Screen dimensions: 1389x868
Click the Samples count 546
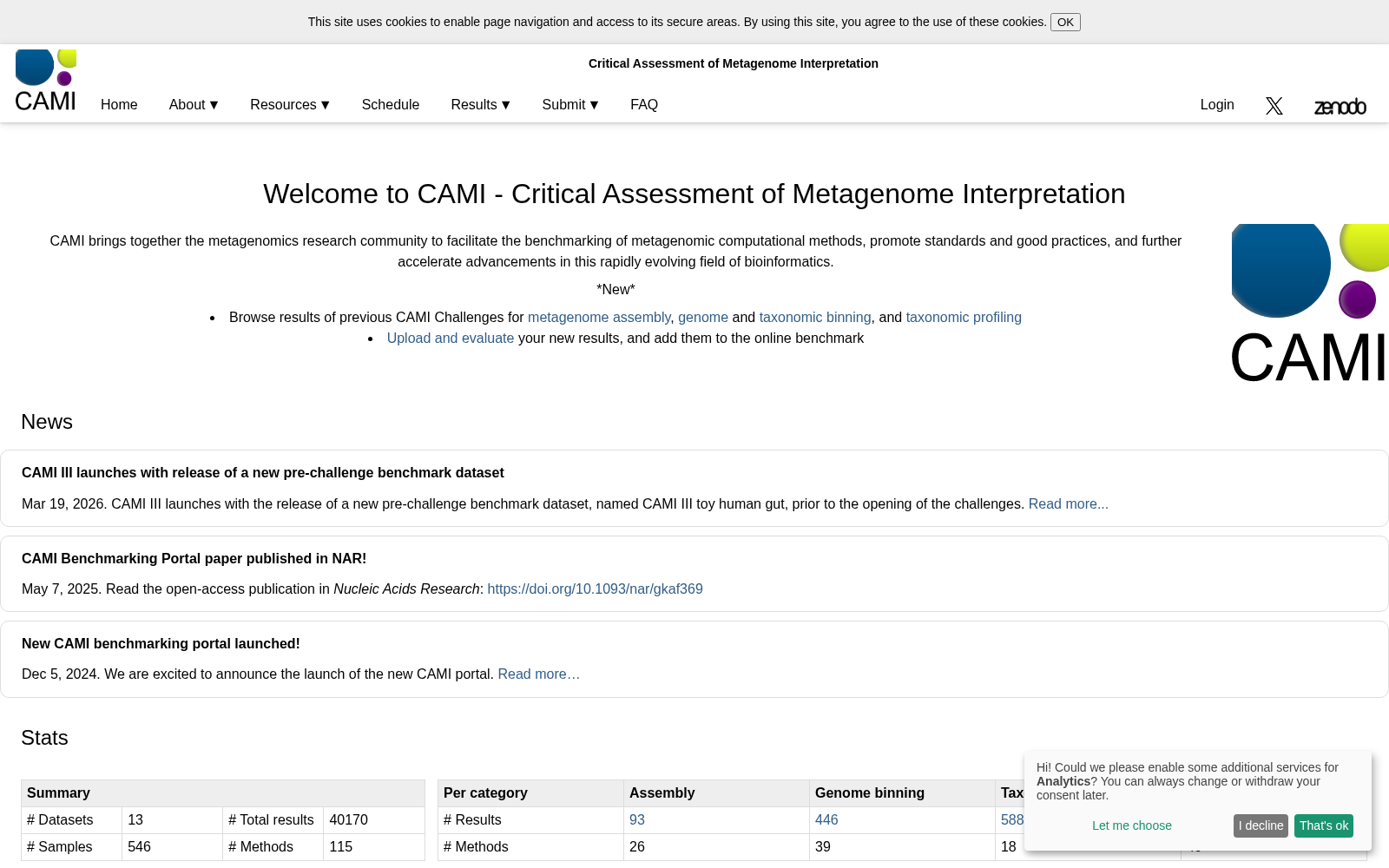click(139, 847)
